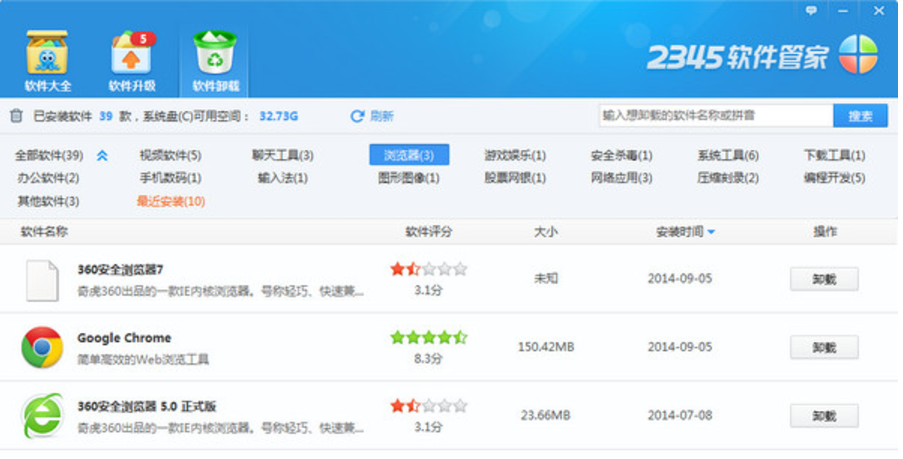The image size is (903, 459).
Task: Select the 图形图像(1) category
Action: click(408, 178)
